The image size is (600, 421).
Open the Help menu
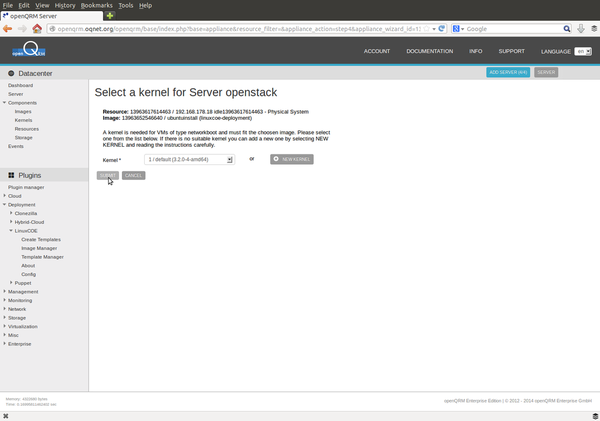[145, 5]
